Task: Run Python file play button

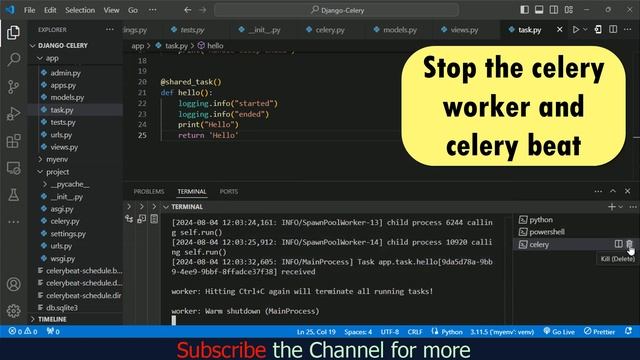Action: (576, 30)
